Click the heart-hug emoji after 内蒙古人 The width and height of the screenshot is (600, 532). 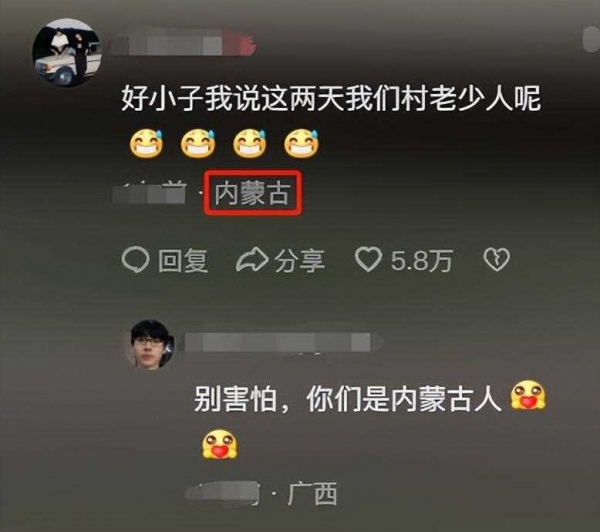[x=528, y=396]
